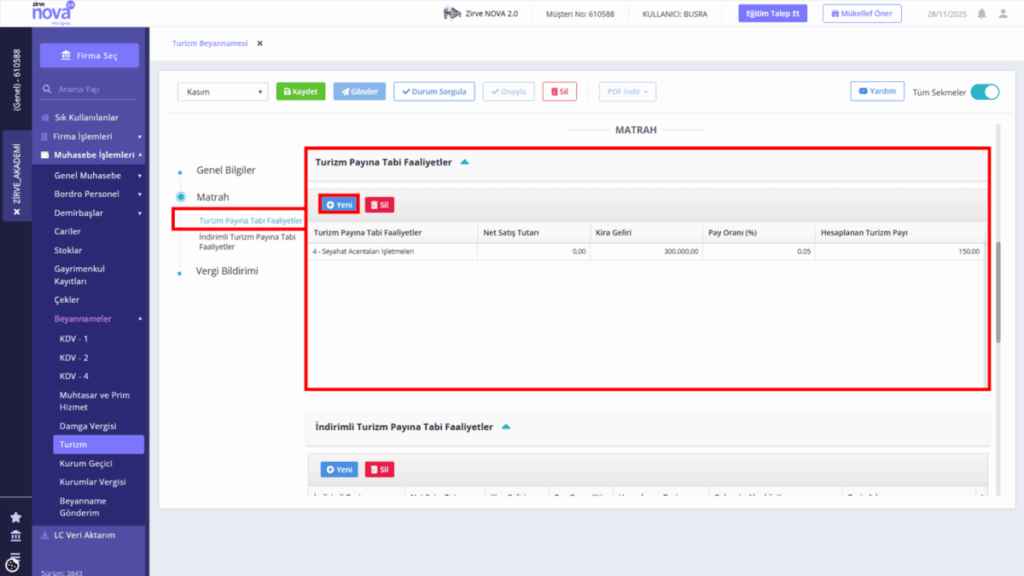
Task: Close the Turizm Beyannamesi tab
Action: [x=260, y=43]
